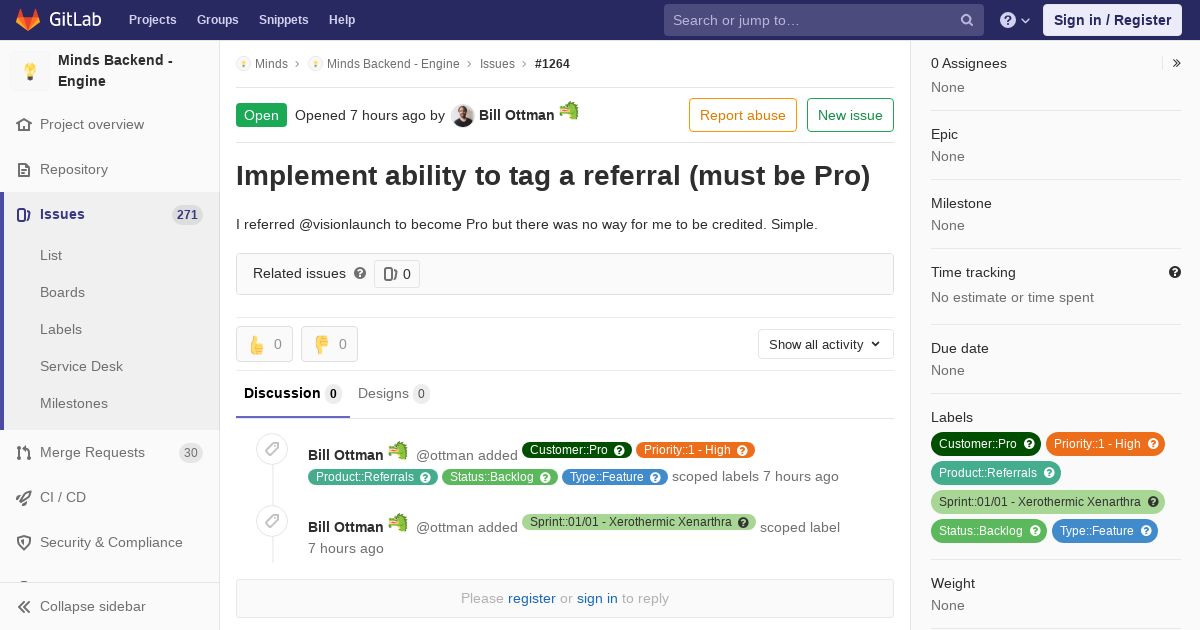1200x630 pixels.
Task: Click the merge requests count badge 30
Action: click(190, 453)
